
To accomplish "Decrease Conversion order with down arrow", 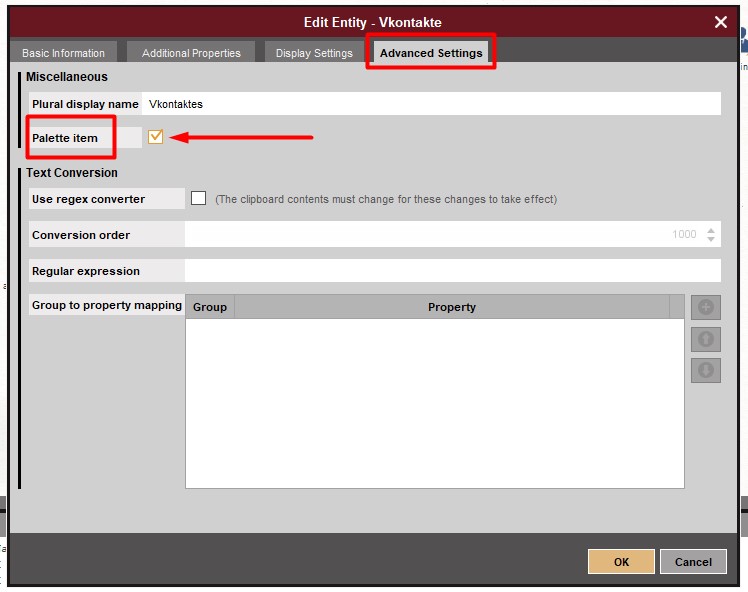I will [711, 239].
